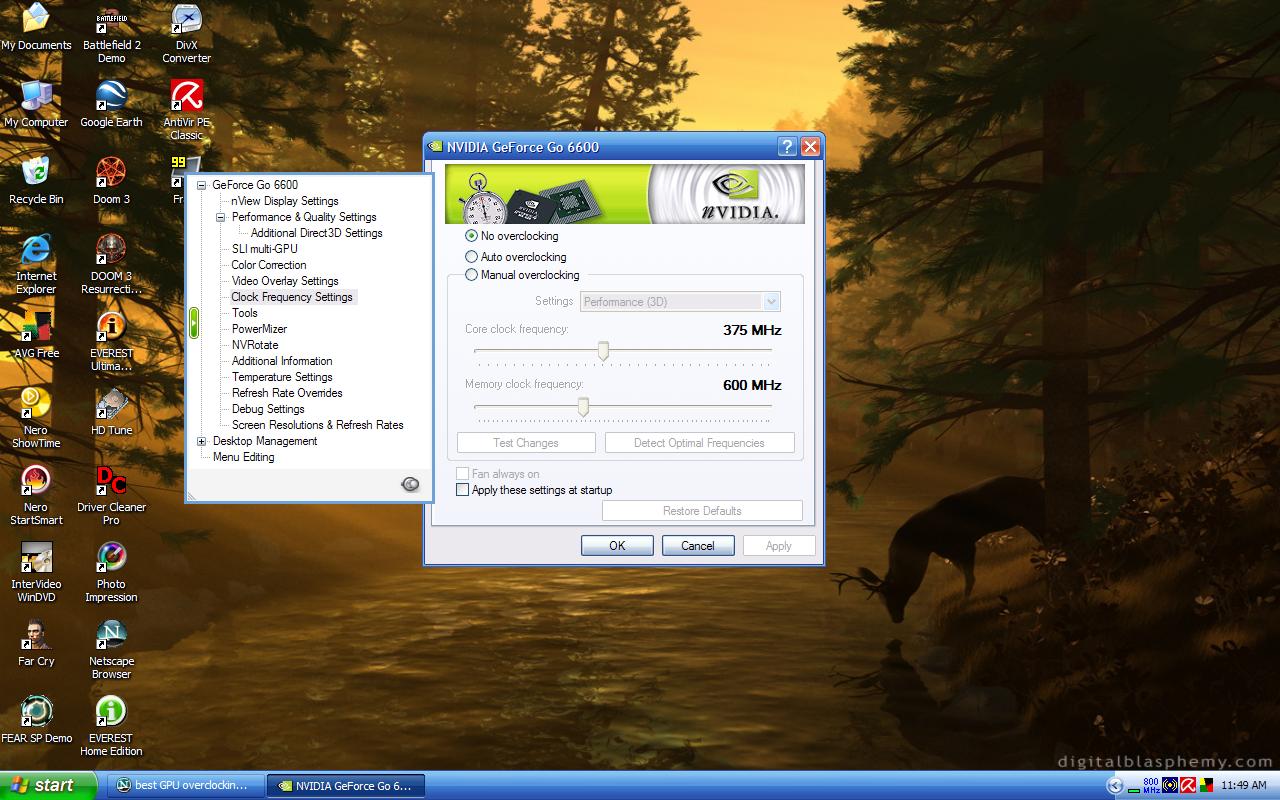Launch Far Cry shortcut

(36, 643)
